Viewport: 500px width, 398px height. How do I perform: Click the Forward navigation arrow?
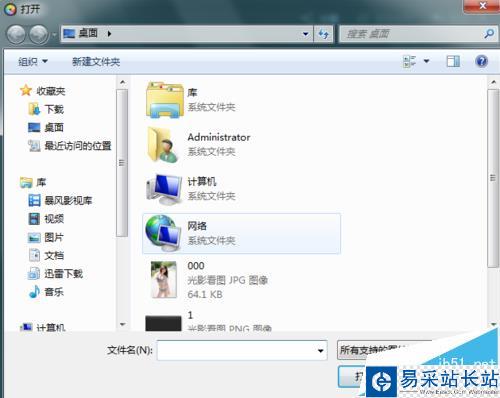(x=38, y=34)
